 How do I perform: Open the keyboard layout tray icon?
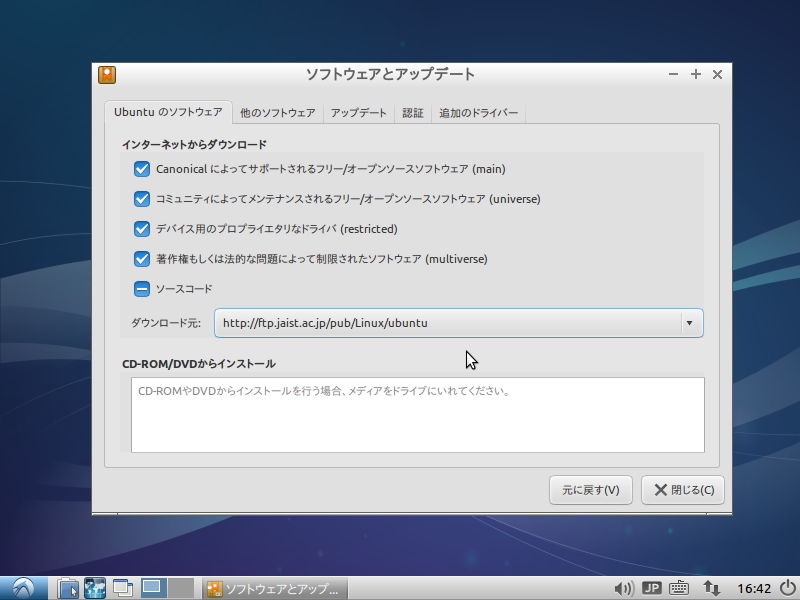680,588
